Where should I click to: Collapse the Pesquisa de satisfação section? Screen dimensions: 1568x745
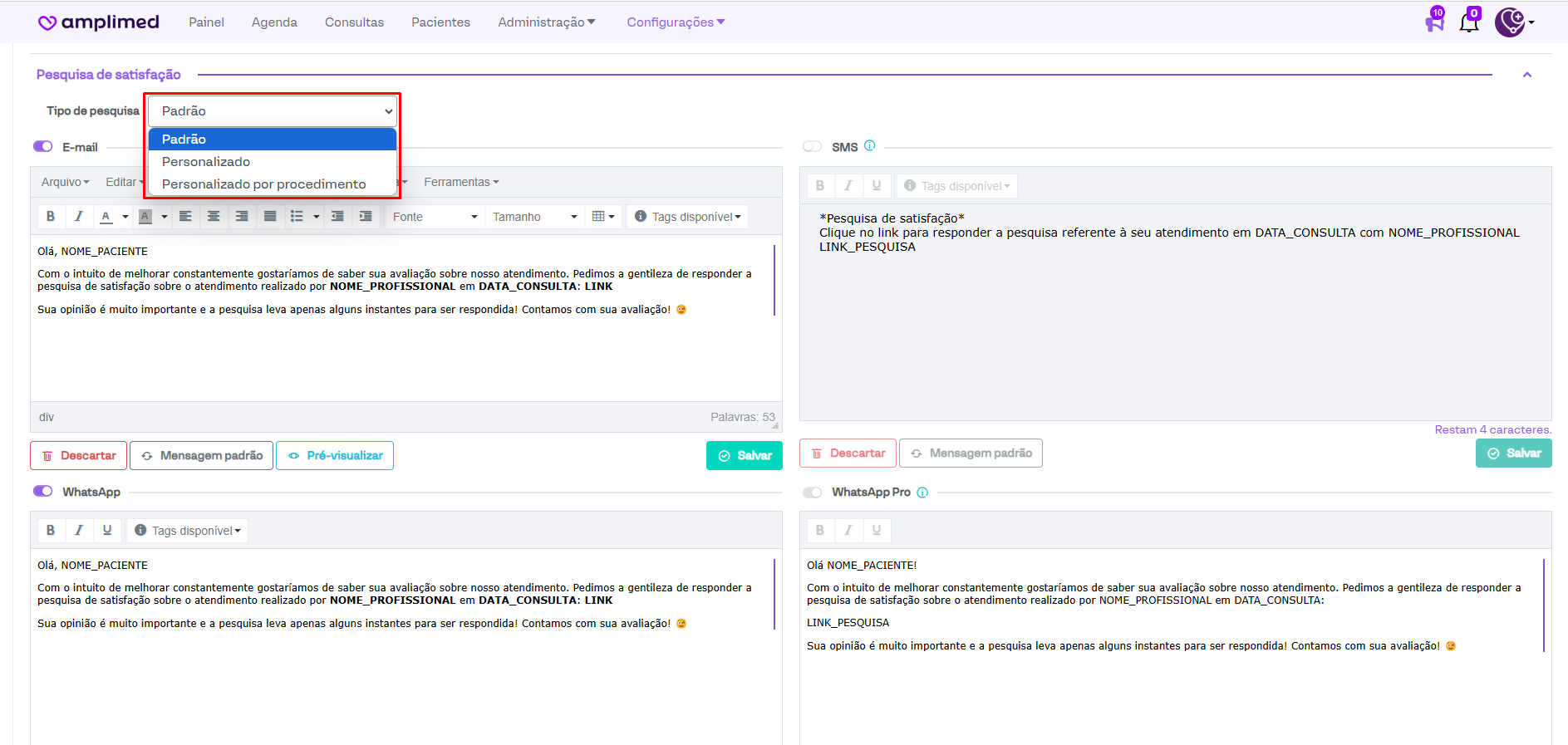[1526, 75]
